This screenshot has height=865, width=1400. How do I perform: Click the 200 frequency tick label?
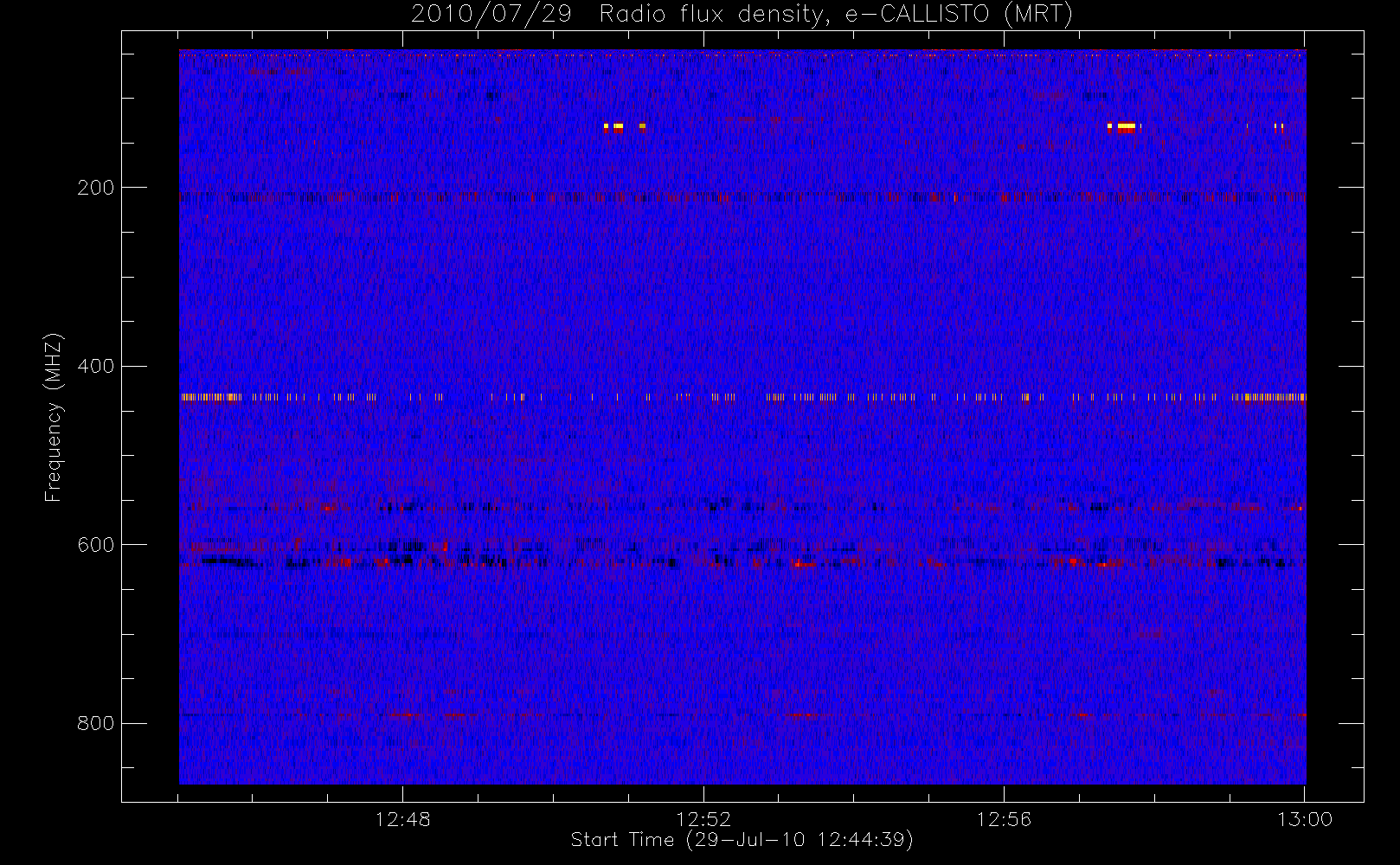(x=95, y=188)
